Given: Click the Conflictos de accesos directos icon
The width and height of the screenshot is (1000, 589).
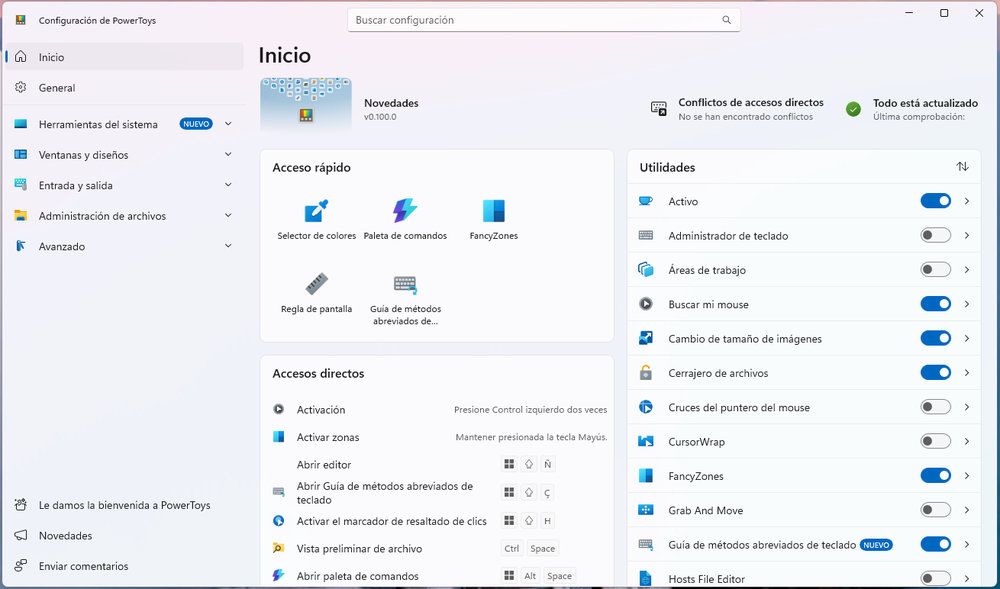Looking at the screenshot, I should pyautogui.click(x=659, y=108).
